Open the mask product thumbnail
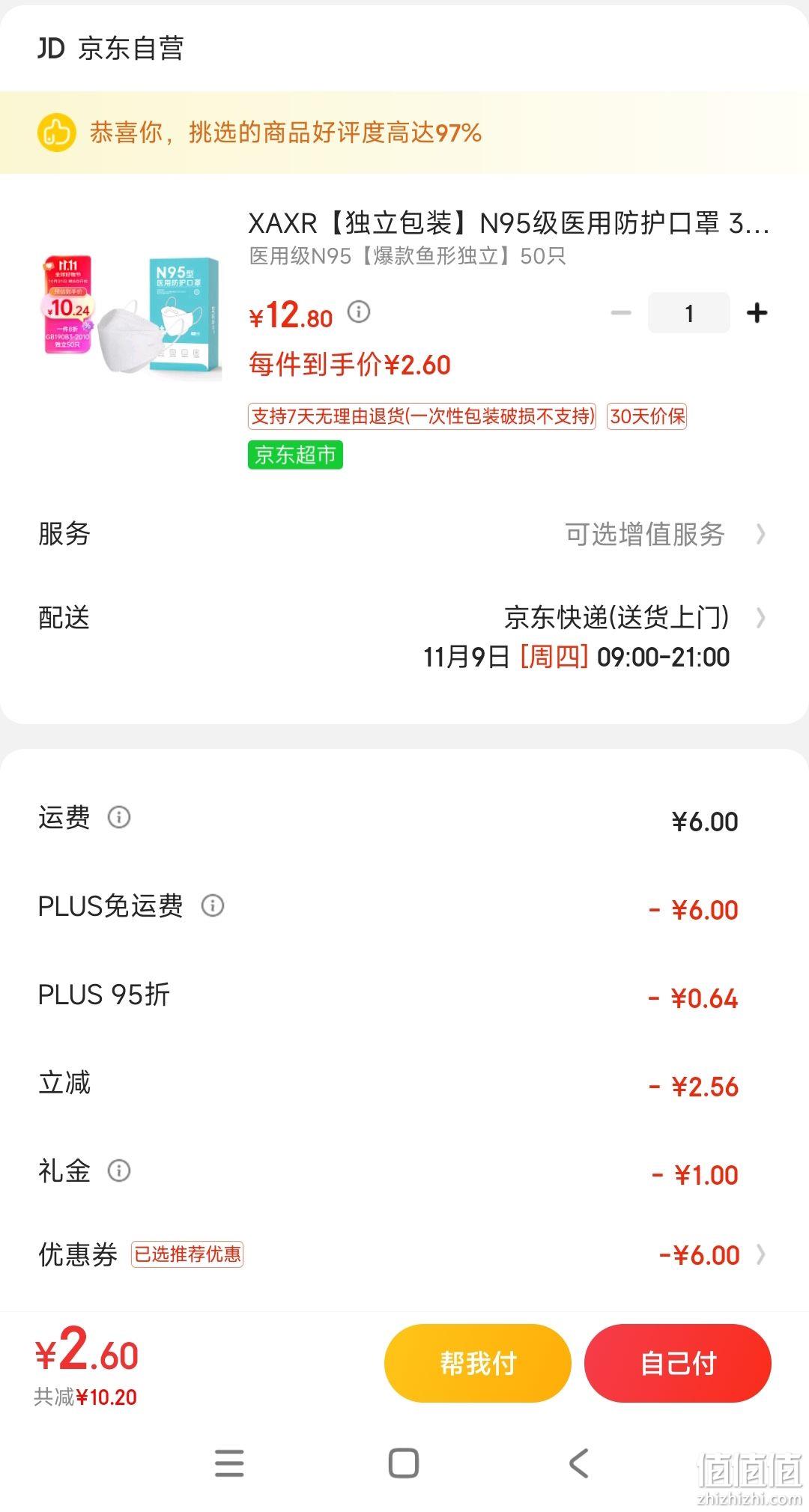Viewport: 809px width, 1512px height. (x=130, y=317)
